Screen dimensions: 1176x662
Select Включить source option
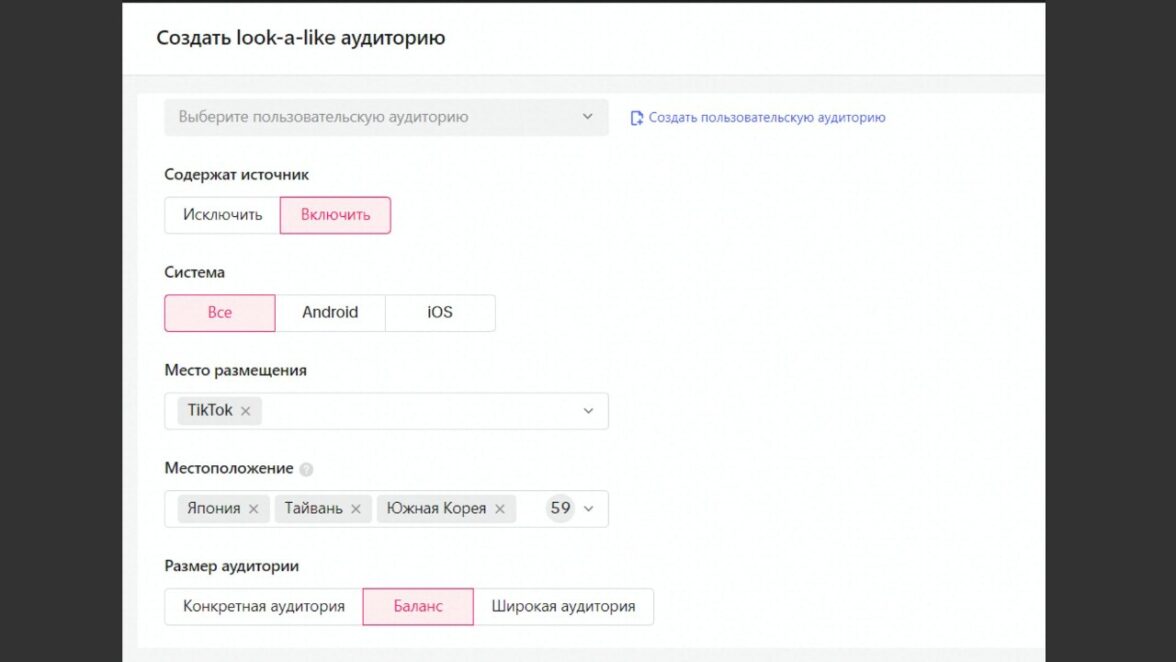click(x=335, y=215)
